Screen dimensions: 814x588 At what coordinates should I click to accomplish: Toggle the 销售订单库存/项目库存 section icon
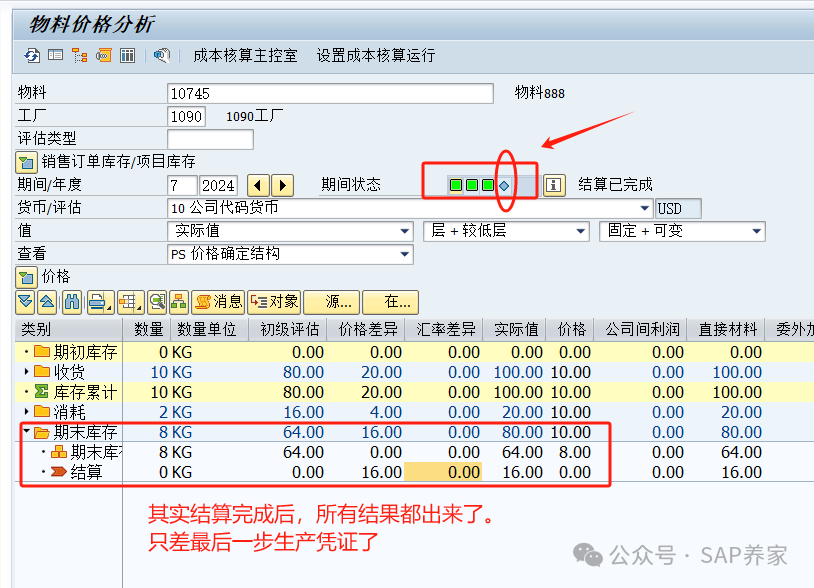point(26,162)
